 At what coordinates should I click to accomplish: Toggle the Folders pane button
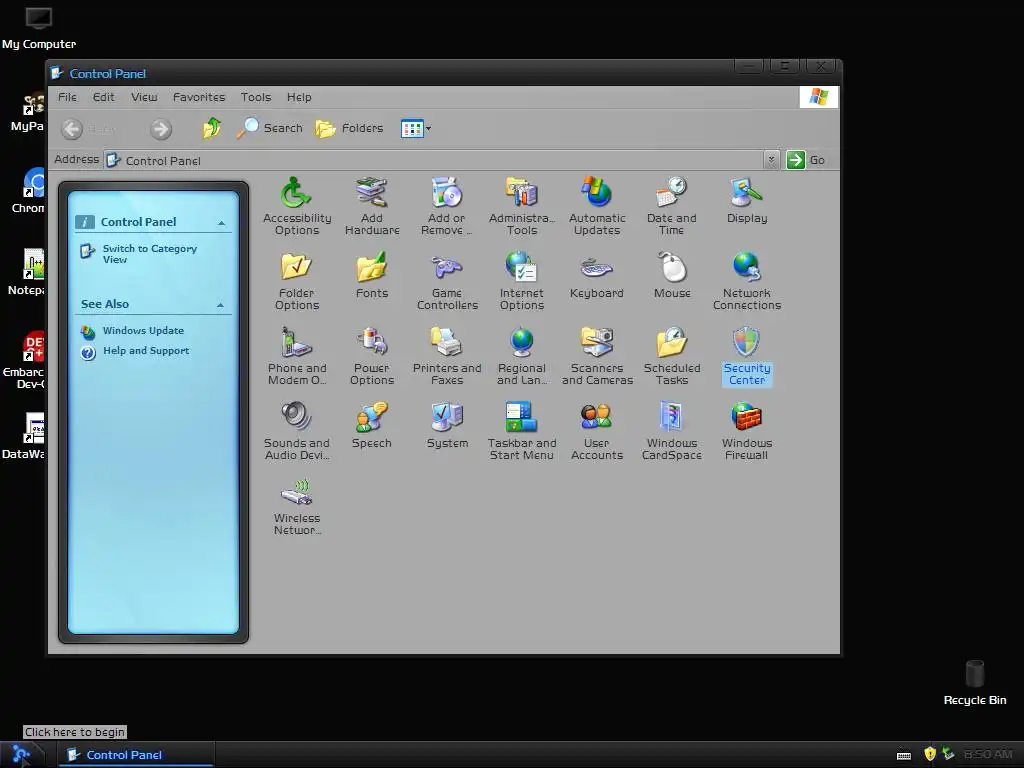[x=349, y=129]
